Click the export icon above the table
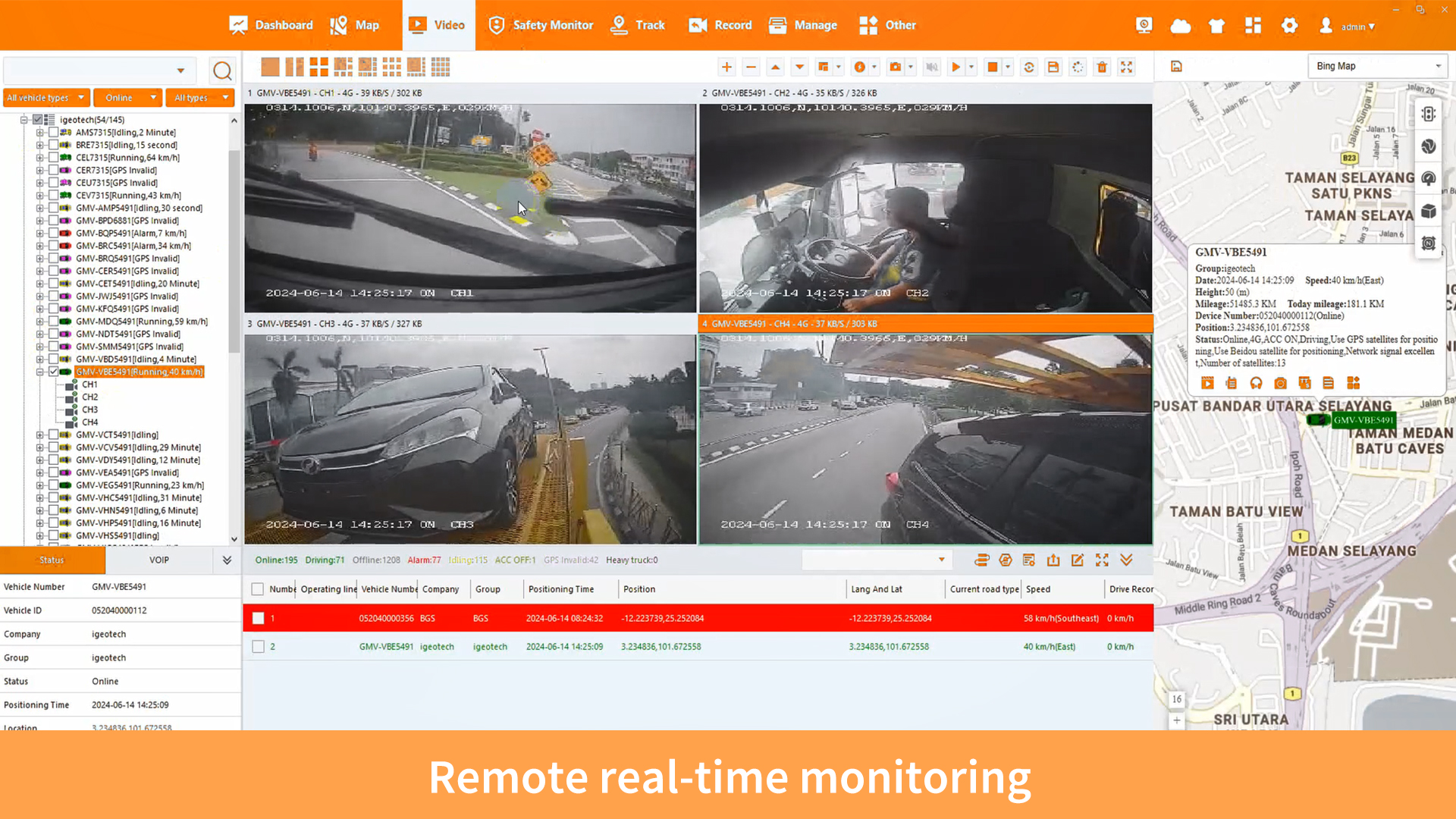 [1053, 560]
